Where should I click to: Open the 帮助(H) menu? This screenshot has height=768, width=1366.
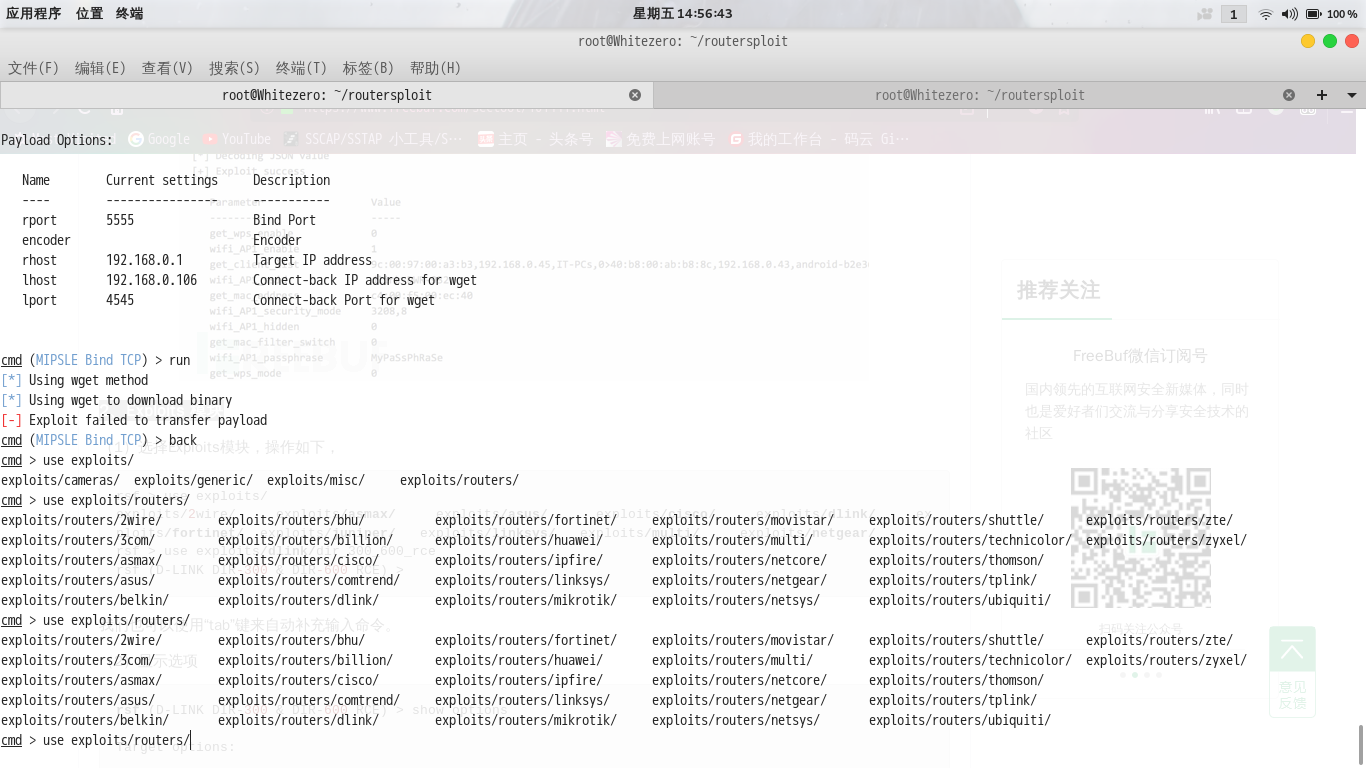(x=435, y=68)
